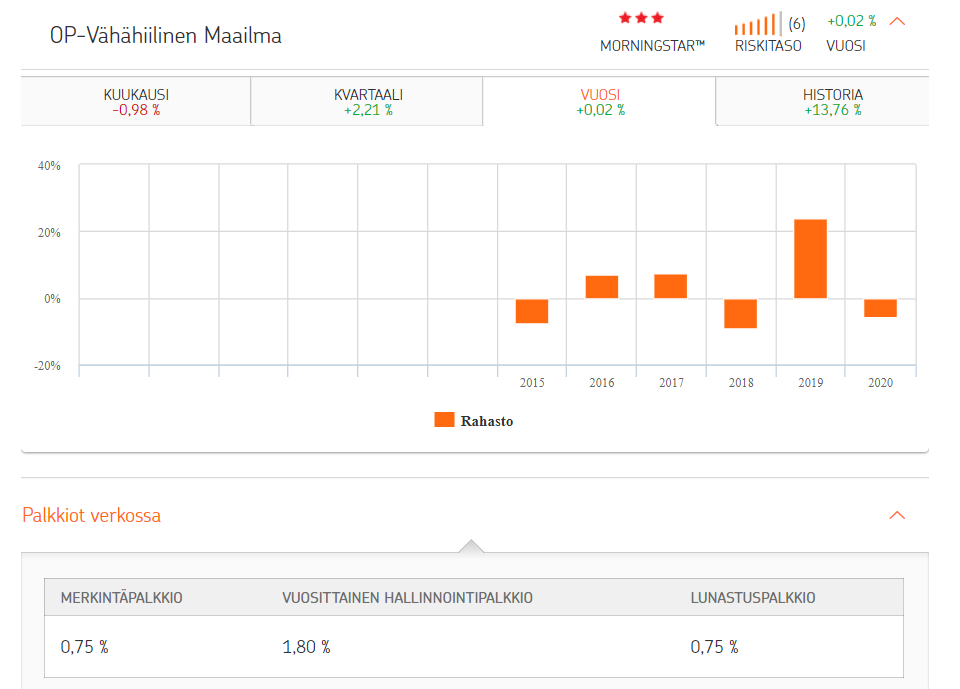Click the orange risk level bars icon
Viewport: 960px width, 689px height.
(757, 24)
